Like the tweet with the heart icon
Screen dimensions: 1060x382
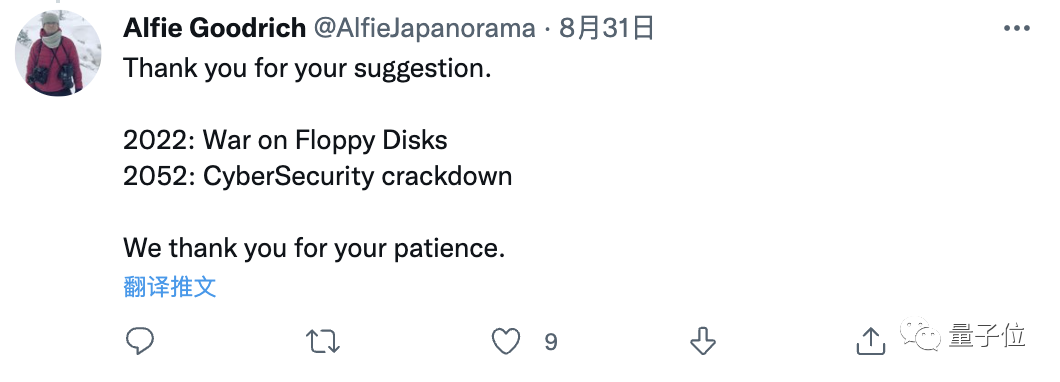click(x=506, y=341)
